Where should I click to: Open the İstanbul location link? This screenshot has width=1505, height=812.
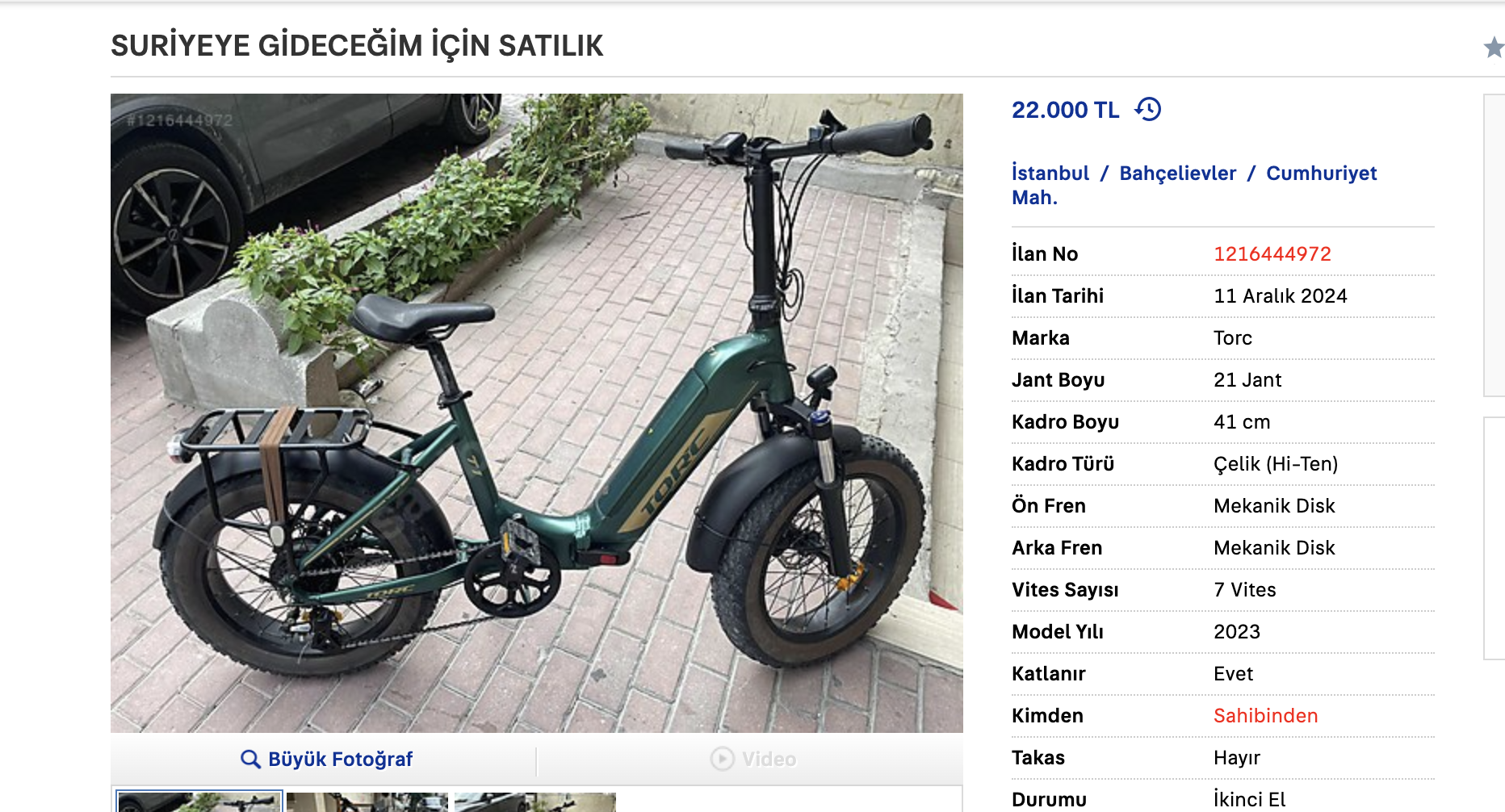point(1050,174)
